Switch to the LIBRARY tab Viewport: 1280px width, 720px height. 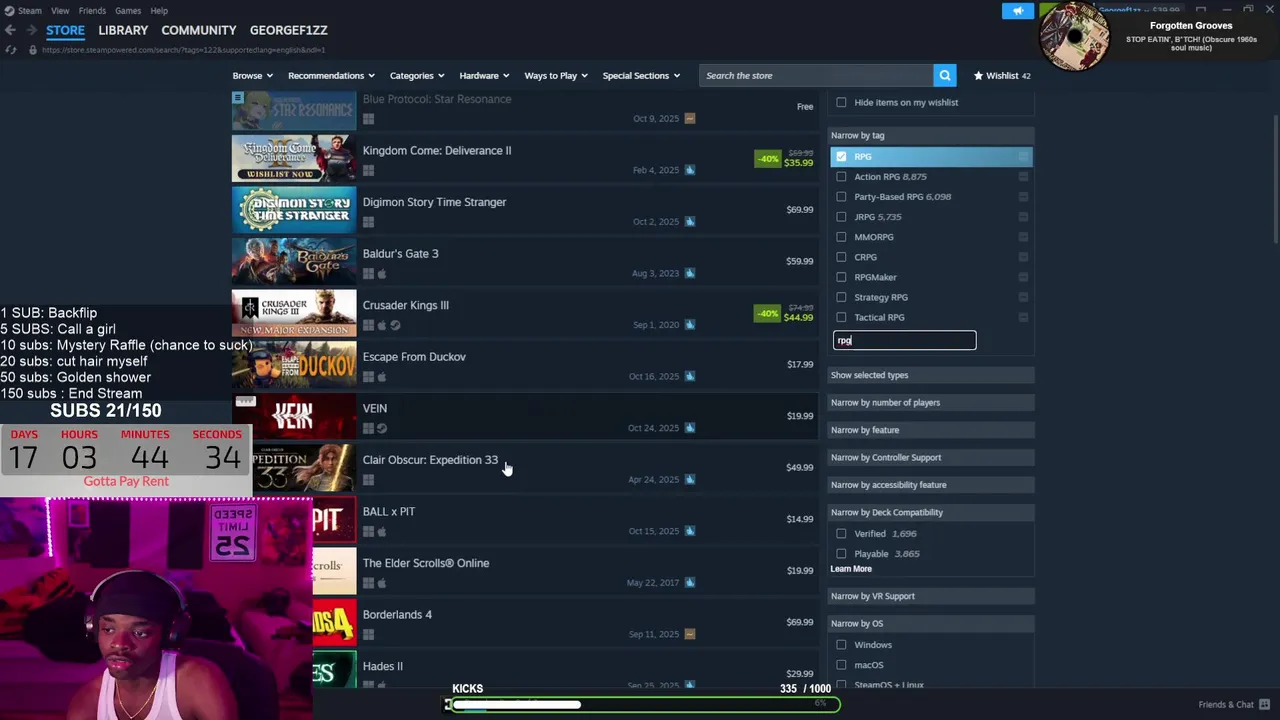point(123,30)
